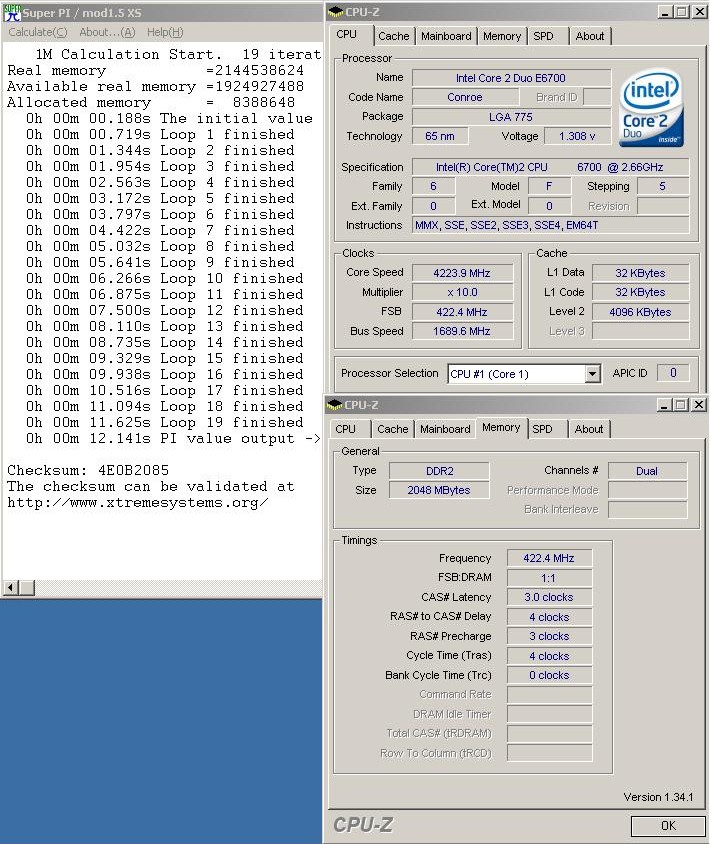Click the memory Type value DDR2
The width and height of the screenshot is (710, 844).
[x=439, y=471]
